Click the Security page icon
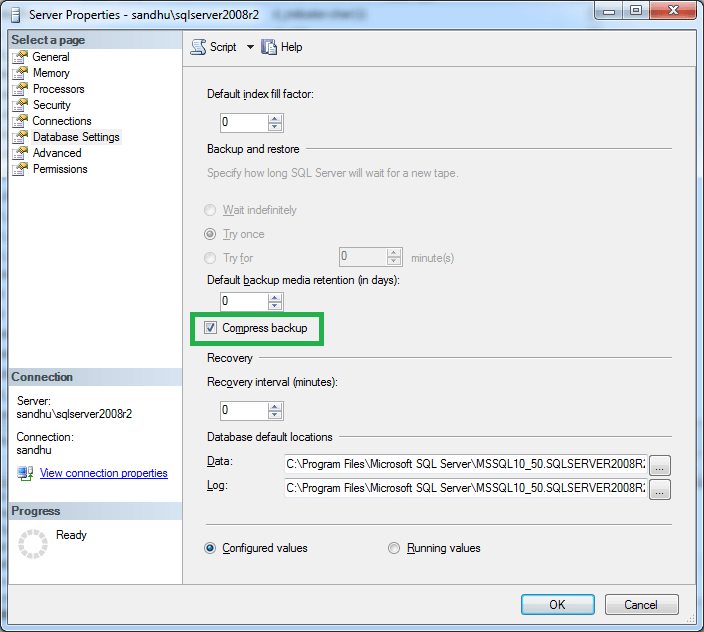The height and width of the screenshot is (632, 704). [20, 105]
